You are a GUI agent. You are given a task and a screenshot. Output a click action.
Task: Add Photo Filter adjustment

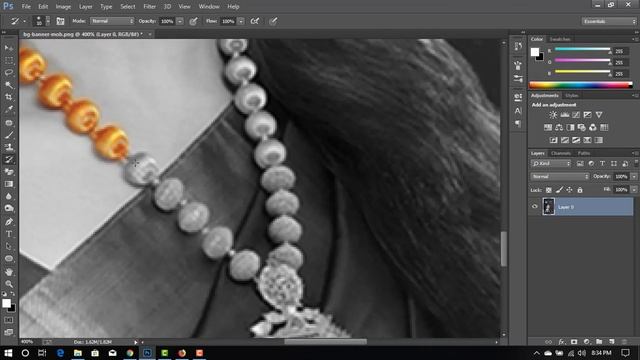point(582,128)
